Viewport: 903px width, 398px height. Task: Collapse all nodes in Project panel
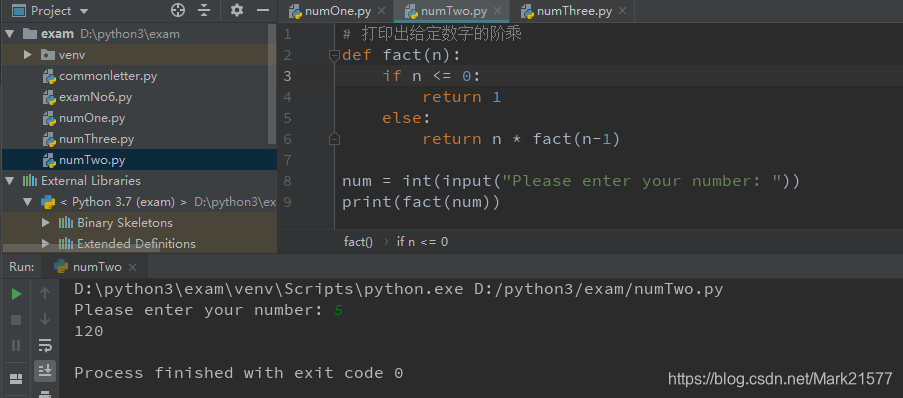204,10
